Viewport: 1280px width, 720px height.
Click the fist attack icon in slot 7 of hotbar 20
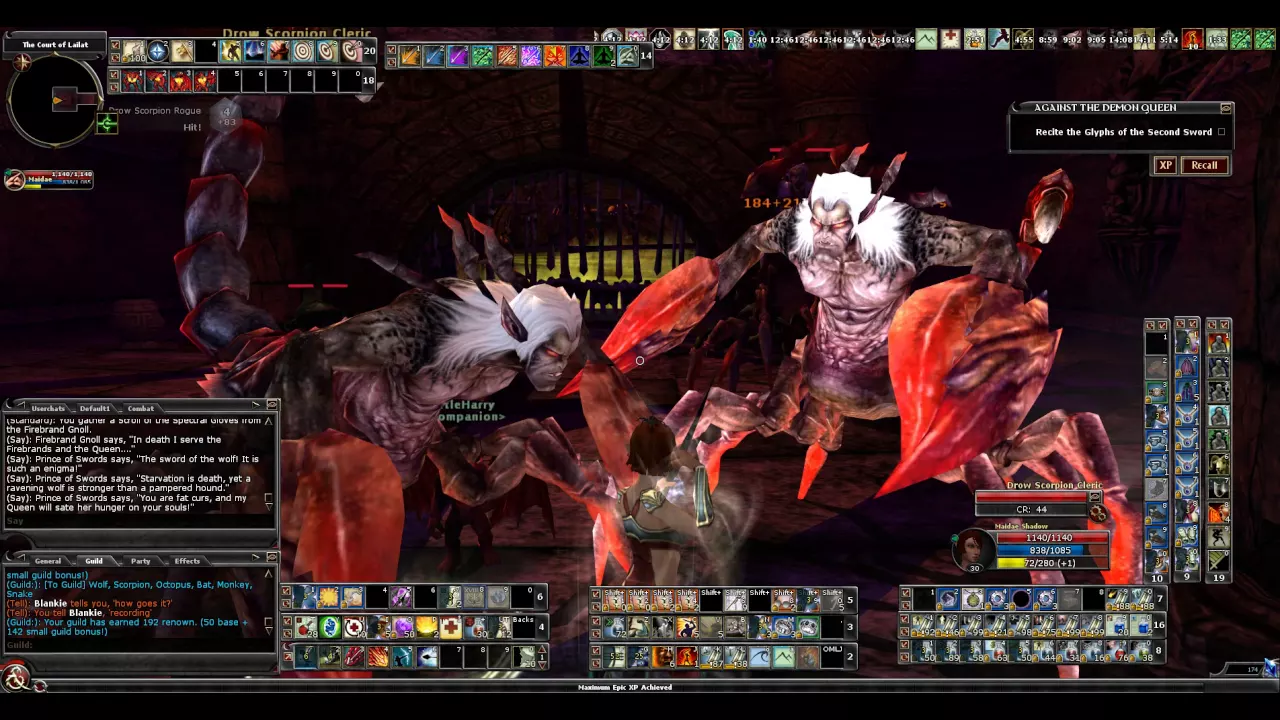coord(278,51)
